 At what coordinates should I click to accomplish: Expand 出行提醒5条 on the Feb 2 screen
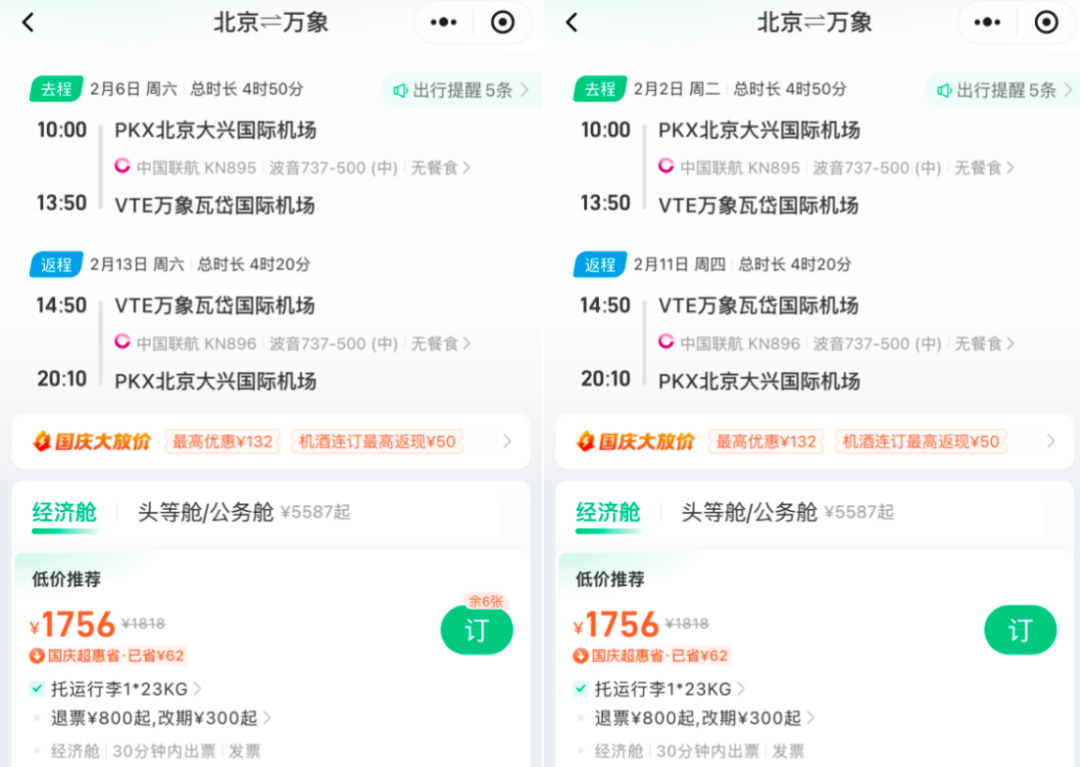1004,90
